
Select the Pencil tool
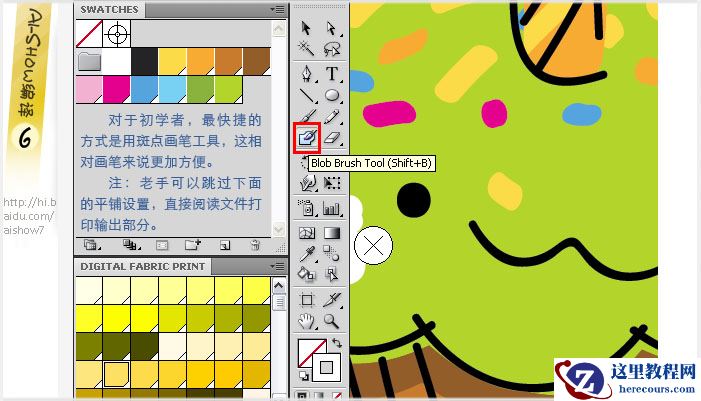[x=332, y=117]
